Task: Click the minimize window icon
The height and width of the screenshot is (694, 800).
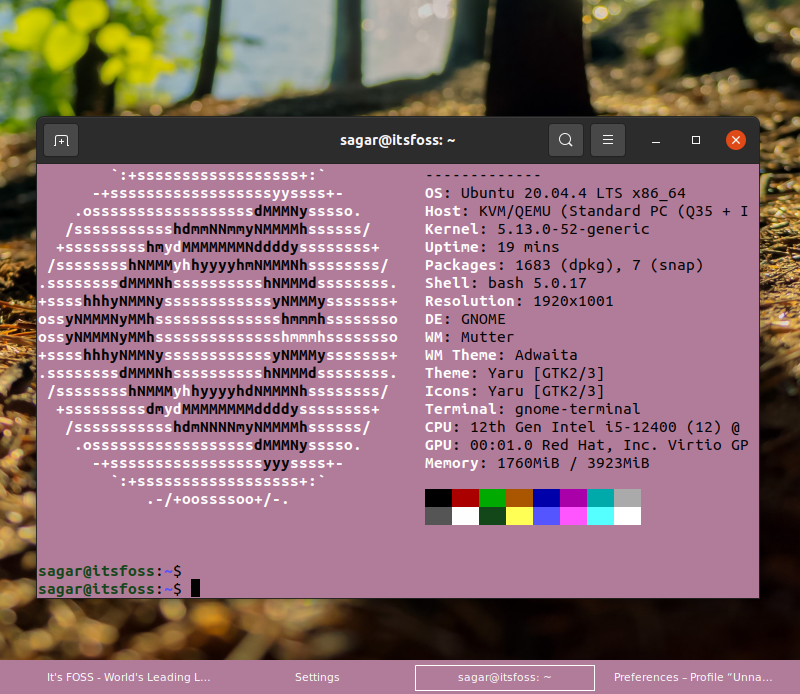Action: pyautogui.click(x=656, y=141)
